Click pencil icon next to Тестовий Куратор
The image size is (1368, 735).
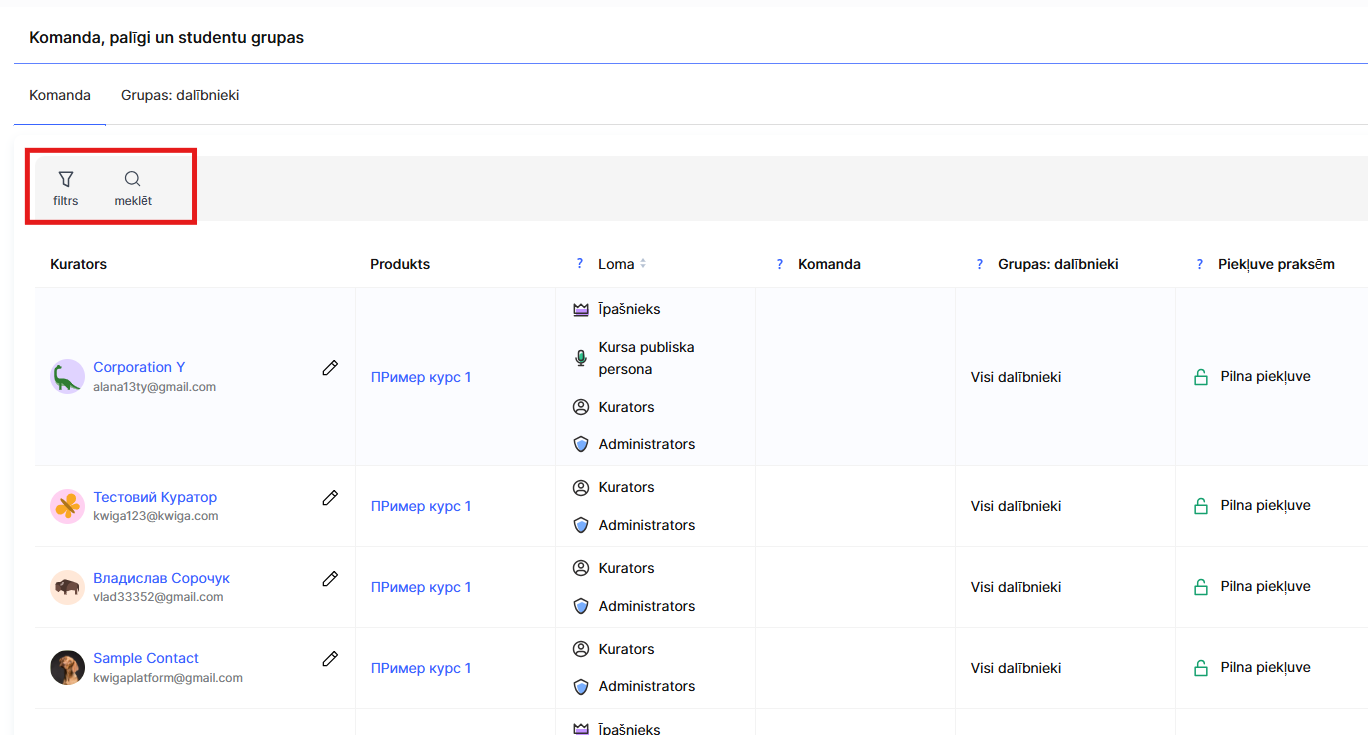[330, 498]
